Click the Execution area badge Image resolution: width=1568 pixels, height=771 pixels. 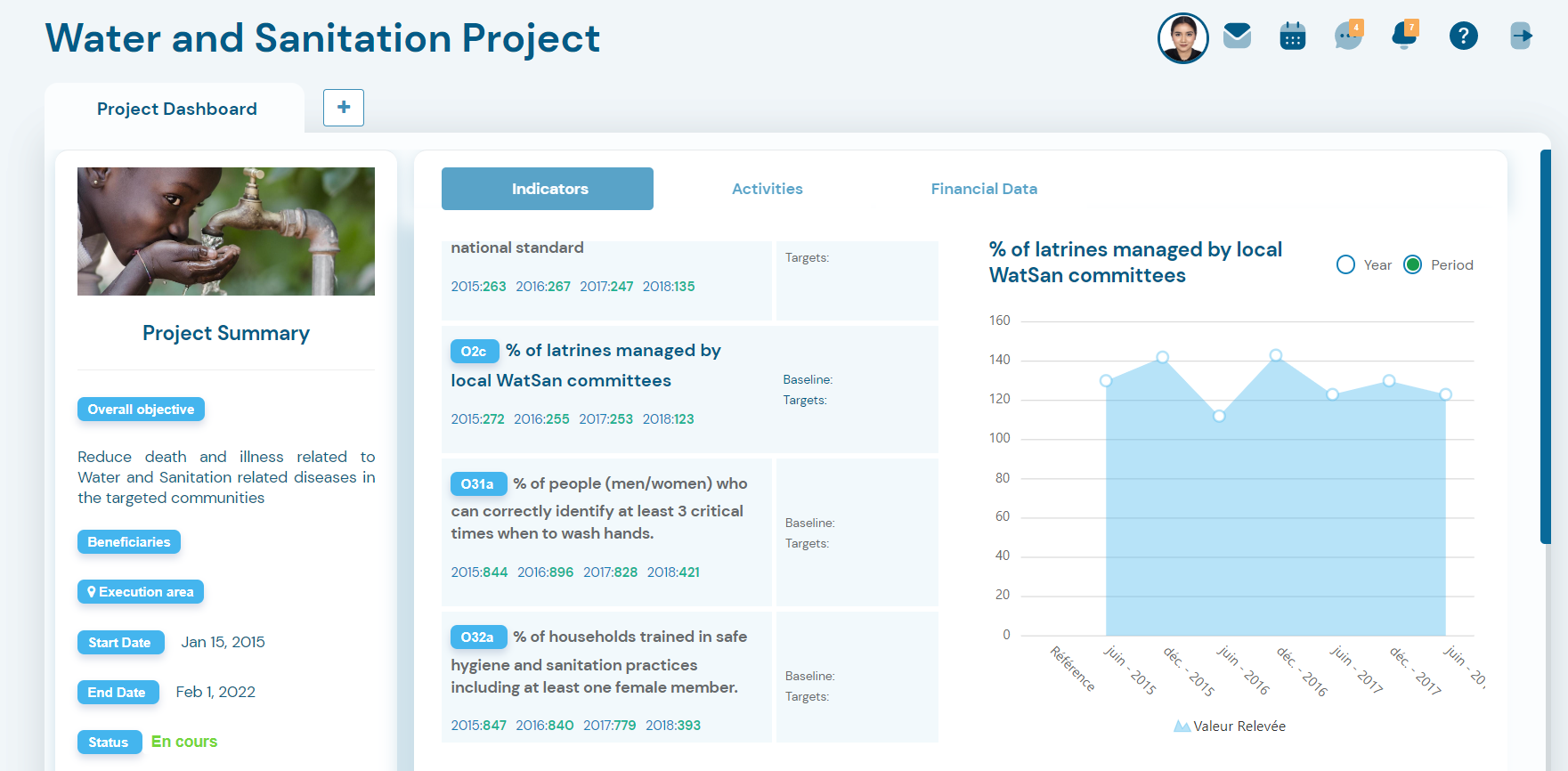[141, 592]
